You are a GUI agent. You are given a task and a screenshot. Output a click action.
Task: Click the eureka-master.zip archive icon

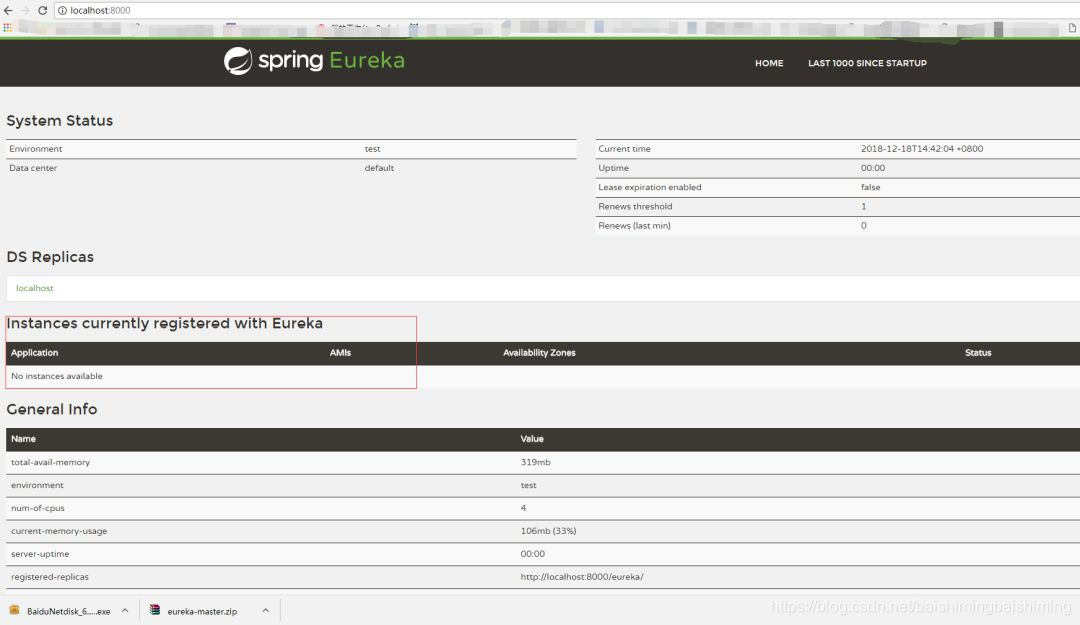tap(155, 610)
